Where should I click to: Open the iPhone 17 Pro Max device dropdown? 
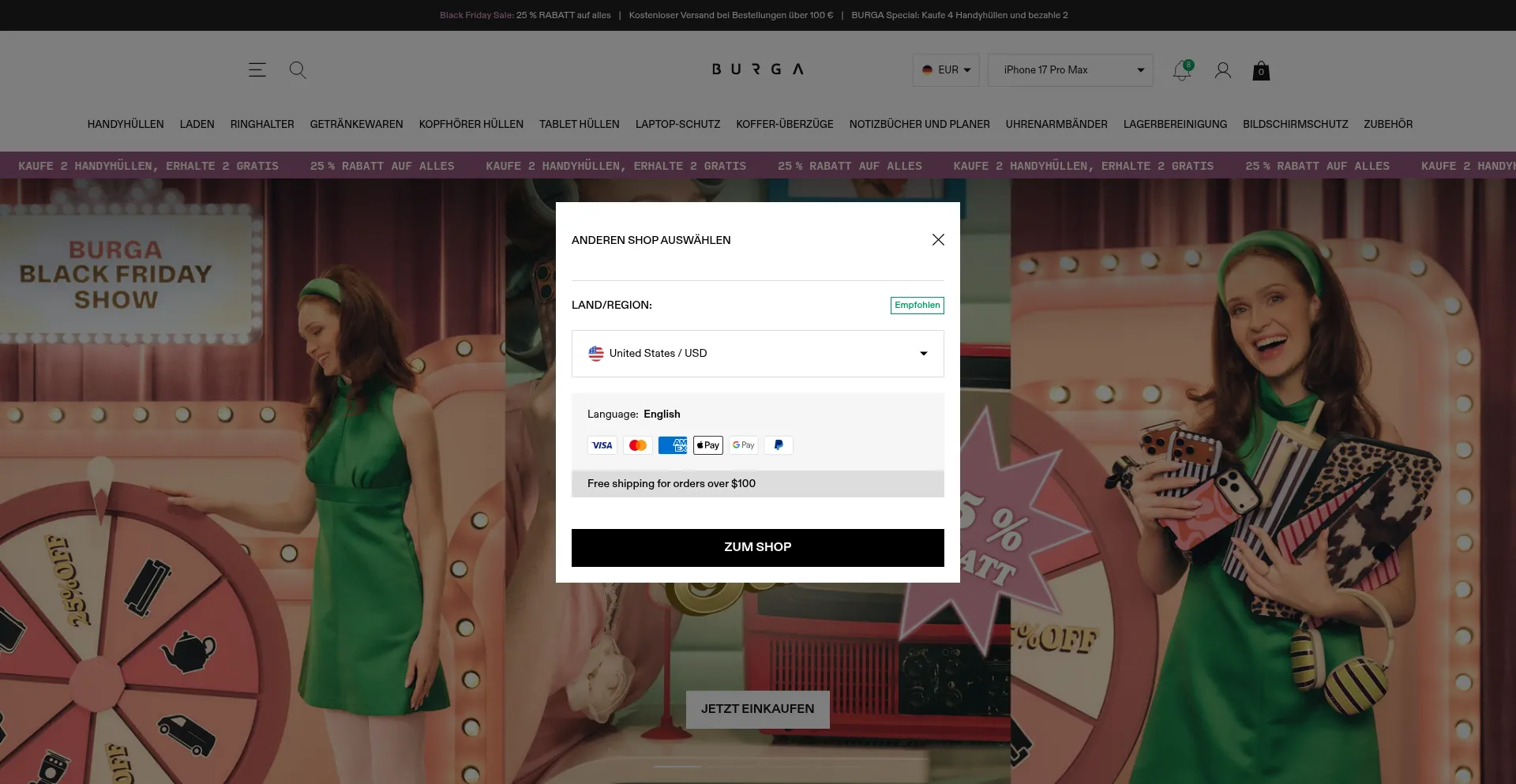1071,70
